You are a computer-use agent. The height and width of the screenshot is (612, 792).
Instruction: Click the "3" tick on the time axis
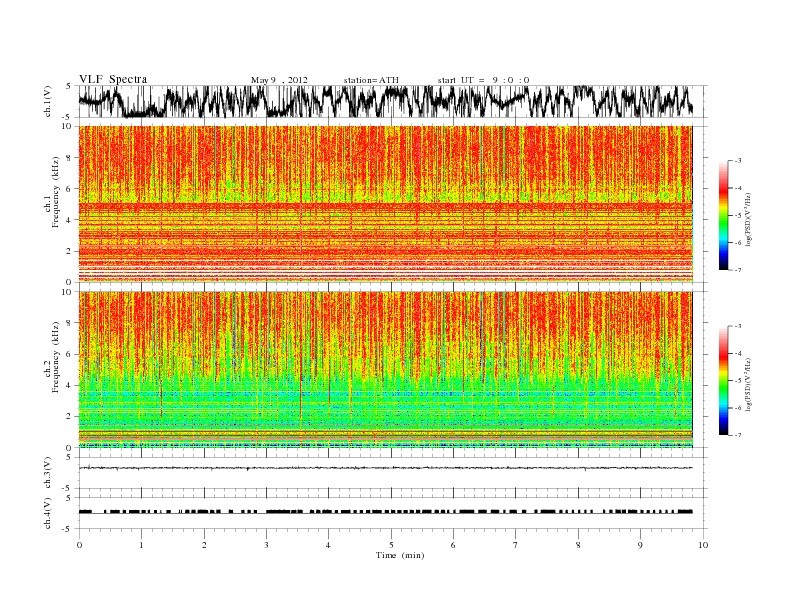coord(267,545)
